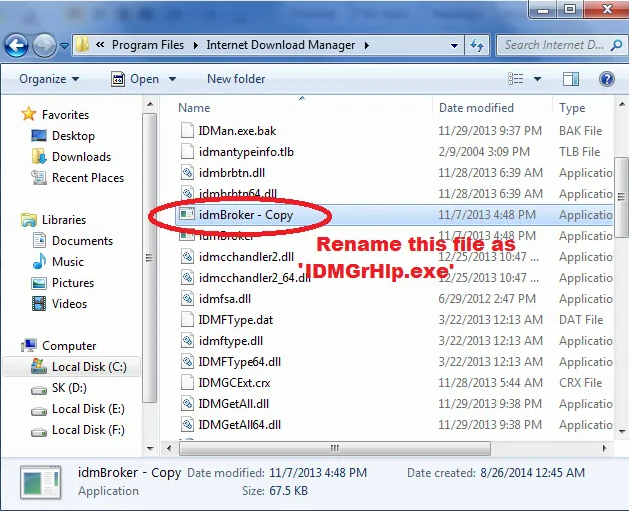Open the Organize menu
This screenshot has height=511, width=629.
coord(49,79)
